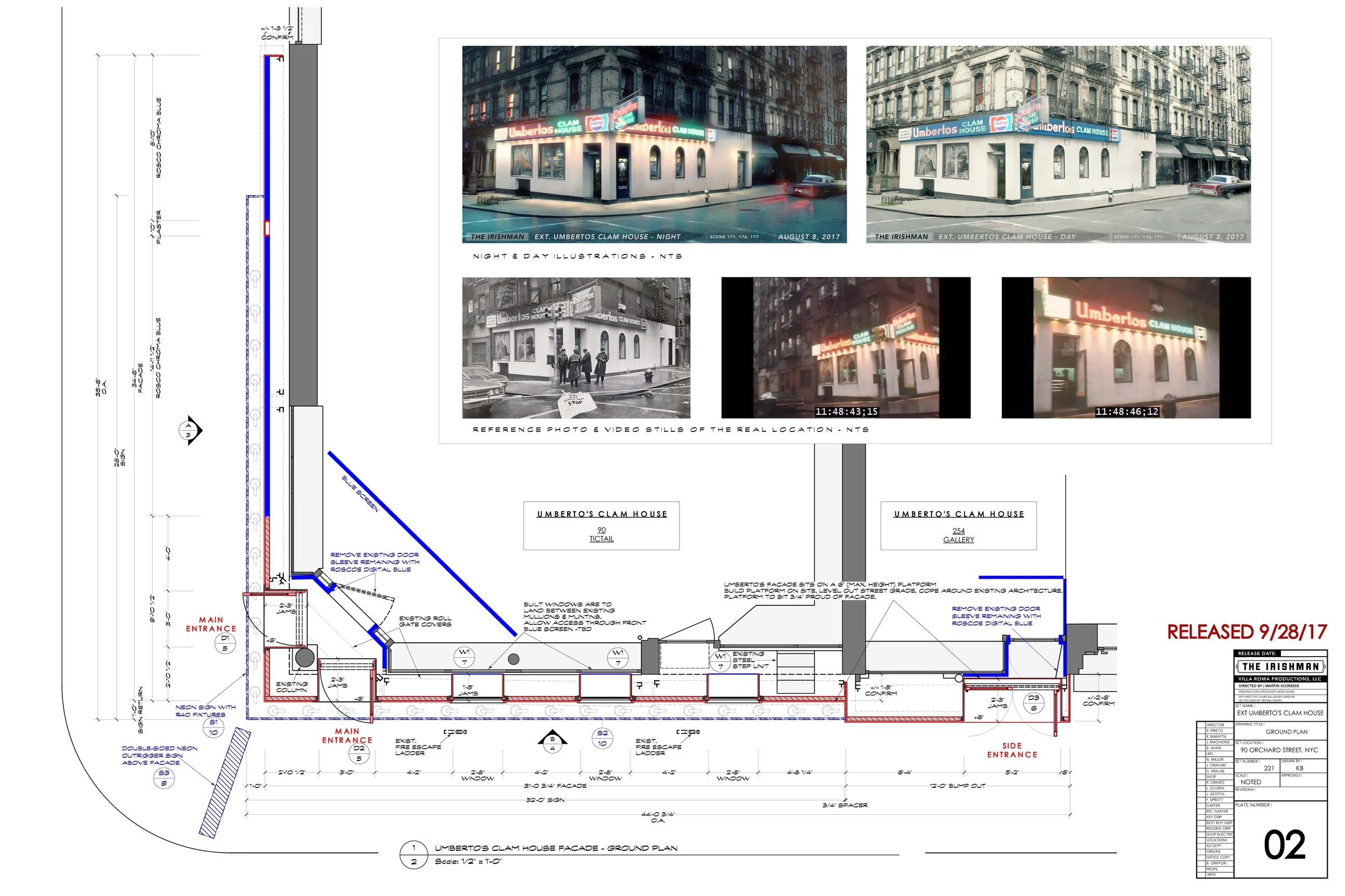Click the S1 neon sign callout bubble

coord(213,727)
